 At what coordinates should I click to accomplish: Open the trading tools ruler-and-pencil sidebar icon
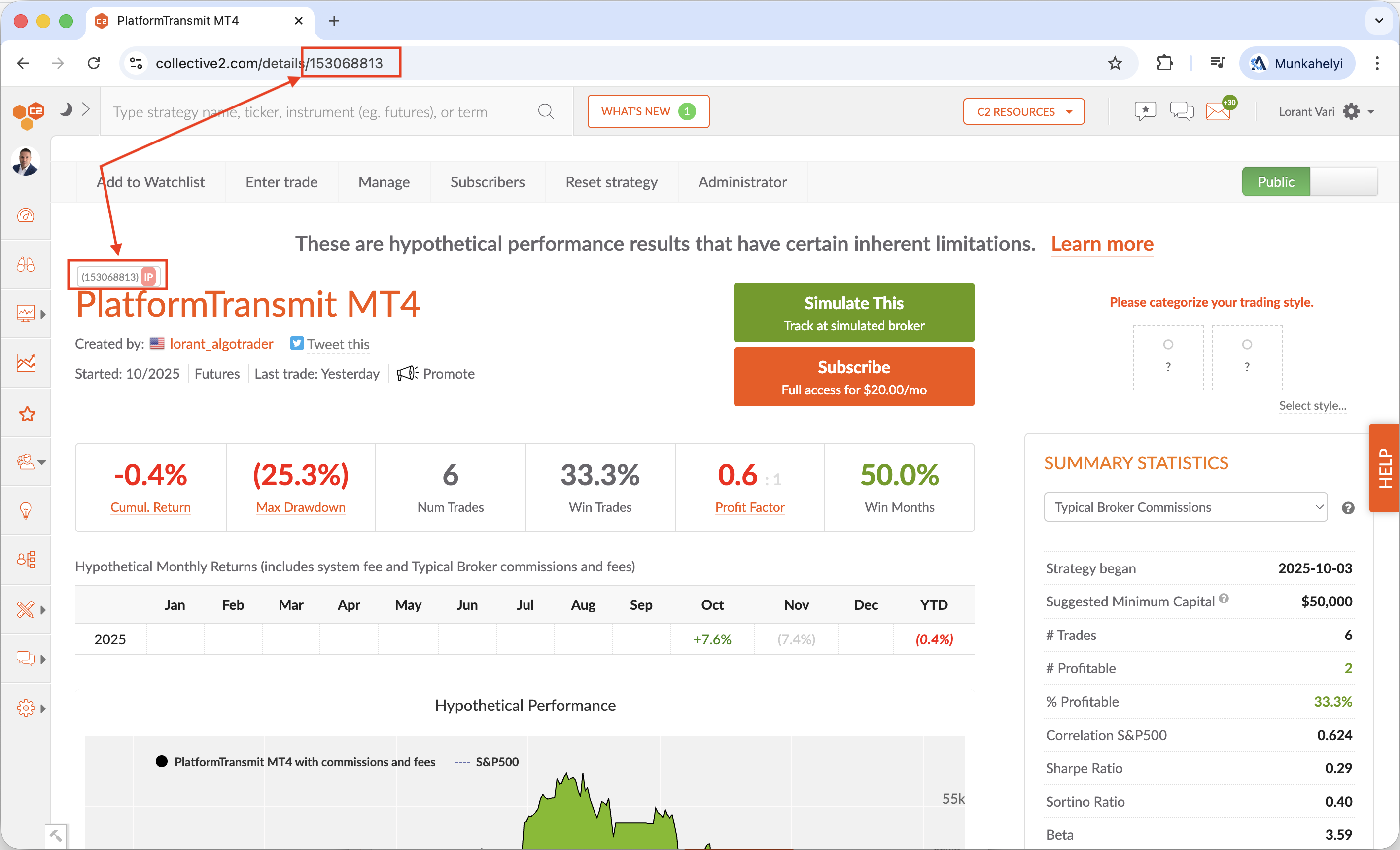[26, 609]
